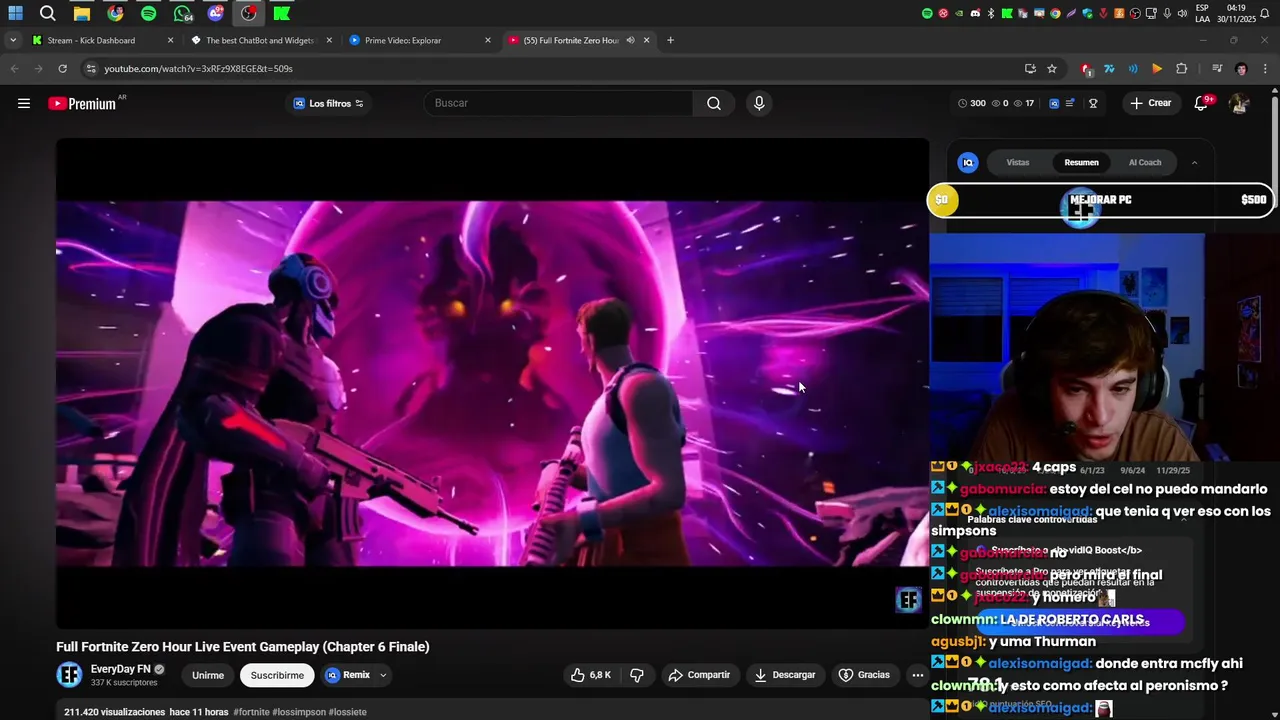This screenshot has height=720, width=1280.
Task: Click the Remix button
Action: click(x=347, y=675)
